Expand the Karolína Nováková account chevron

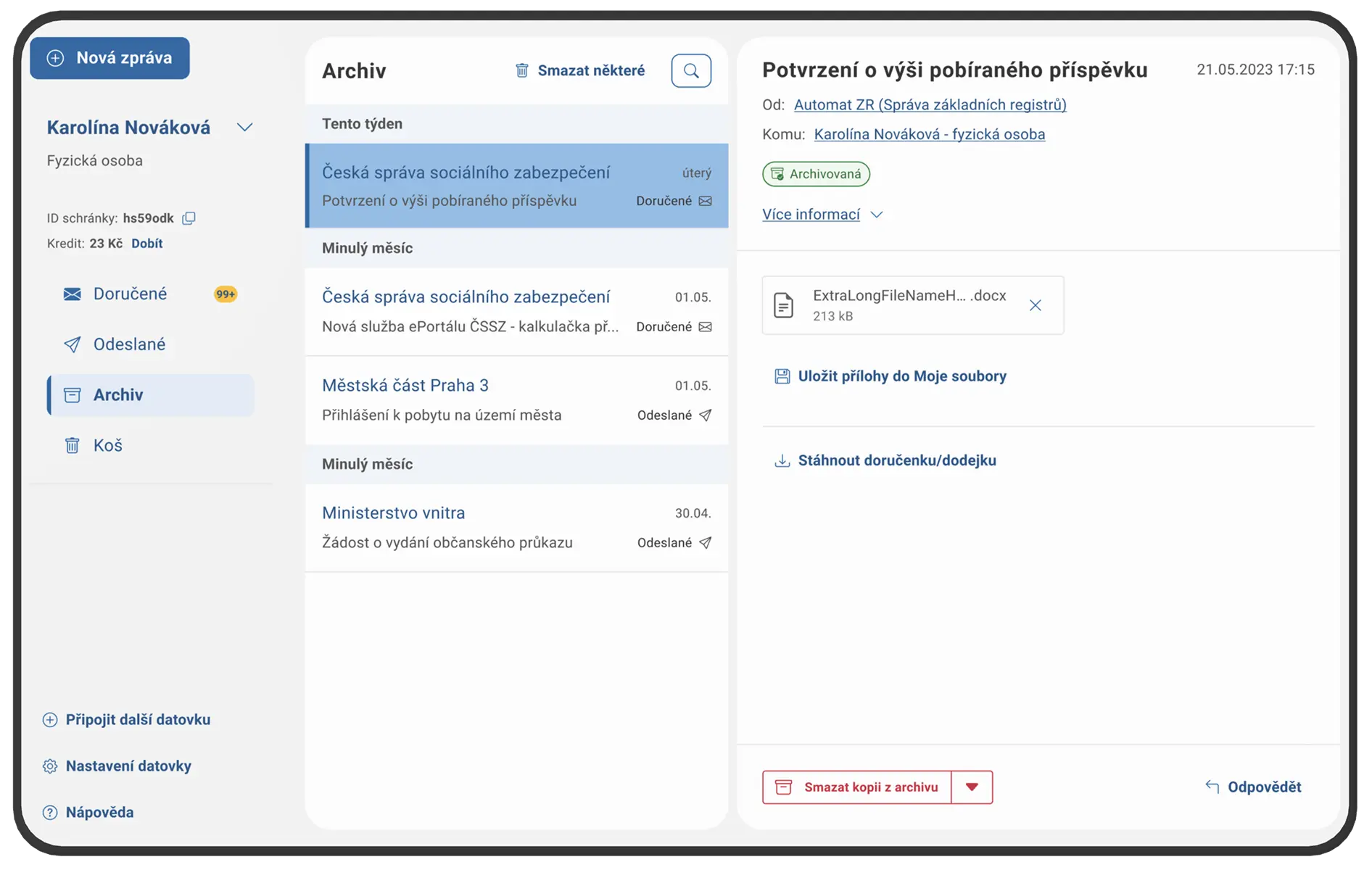[x=245, y=128]
